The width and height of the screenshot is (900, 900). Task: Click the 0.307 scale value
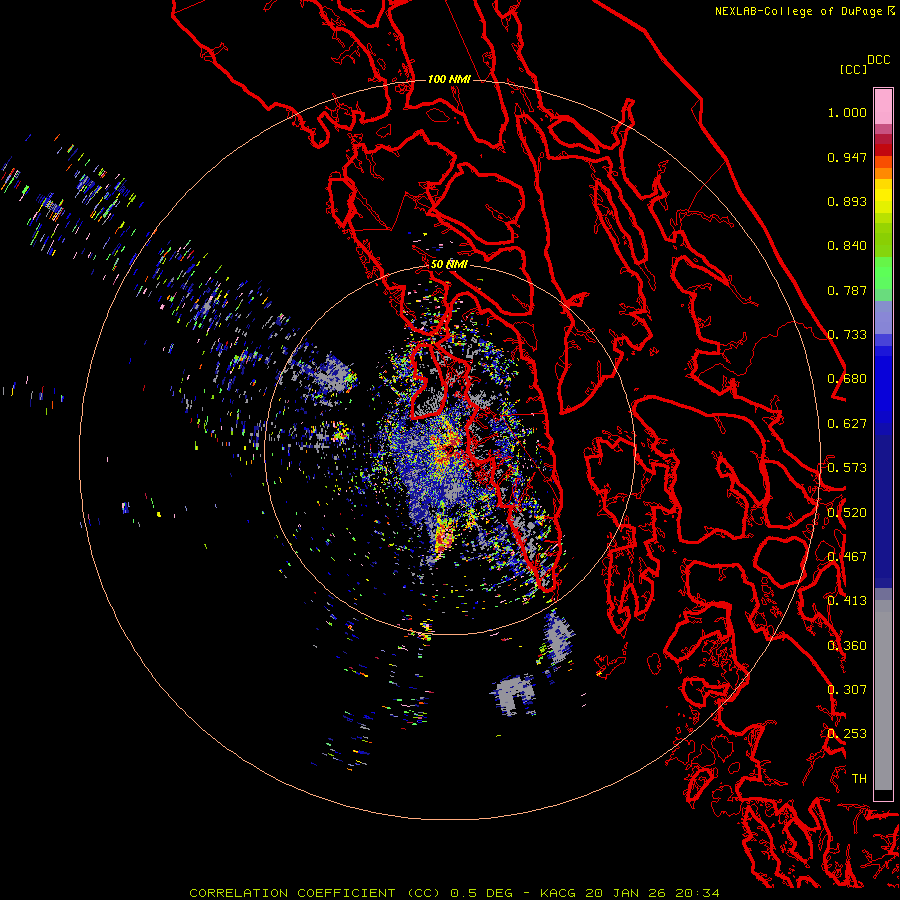pos(847,690)
